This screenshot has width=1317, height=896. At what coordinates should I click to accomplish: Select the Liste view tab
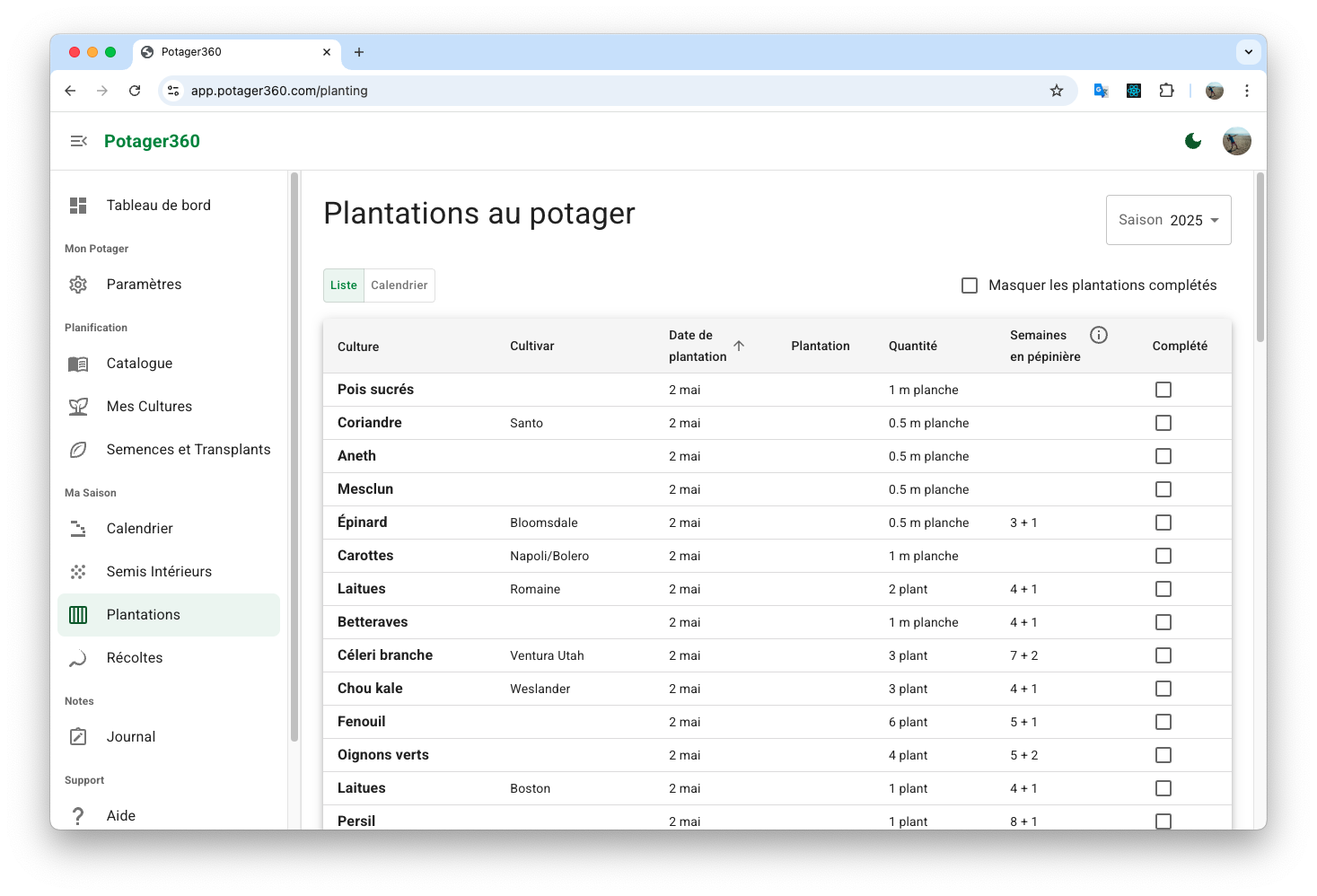point(343,285)
